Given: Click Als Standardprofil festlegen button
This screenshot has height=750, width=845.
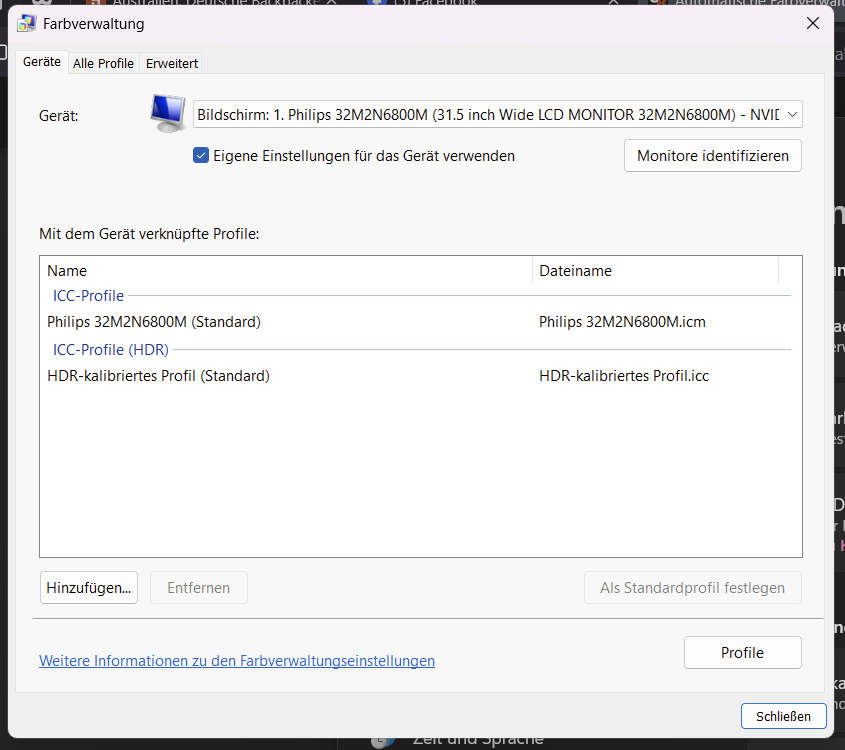Looking at the screenshot, I should click(692, 587).
